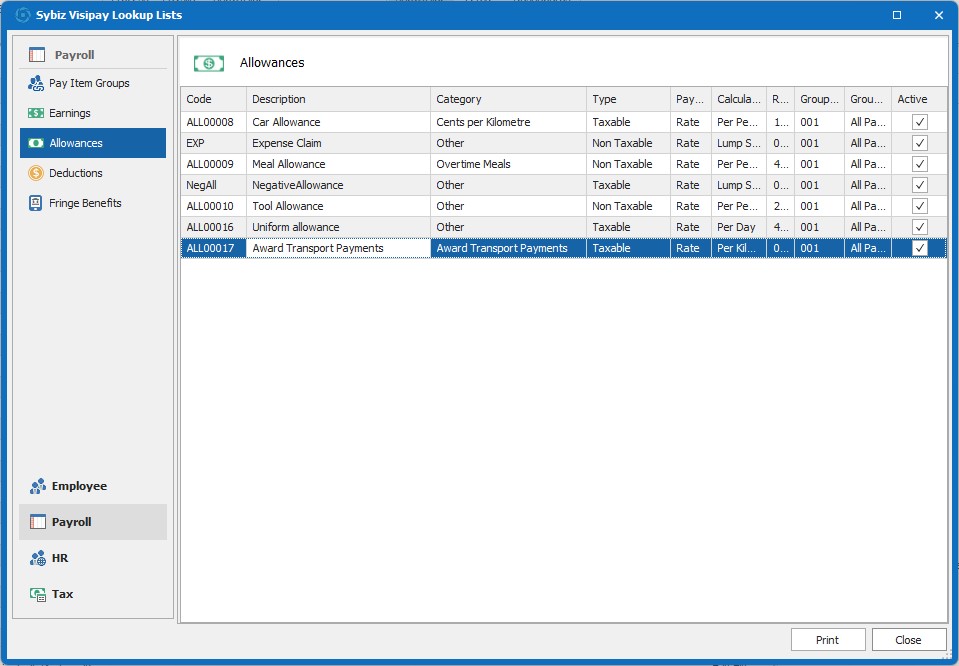
Task: Toggle Active checkbox for Car Allowance
Action: pyautogui.click(x=919, y=122)
